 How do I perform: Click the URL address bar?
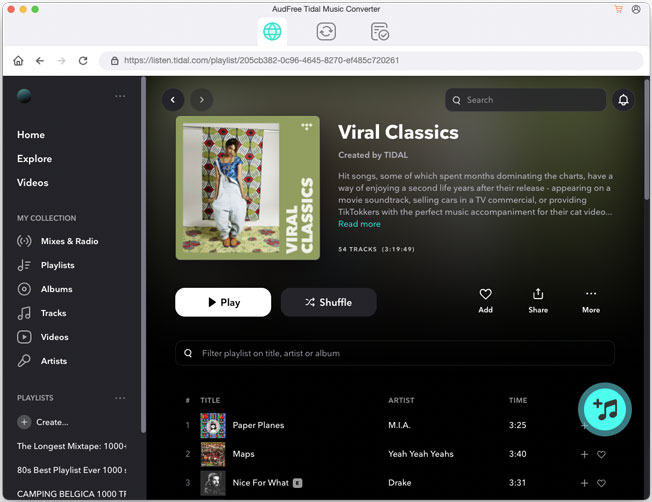[371, 61]
